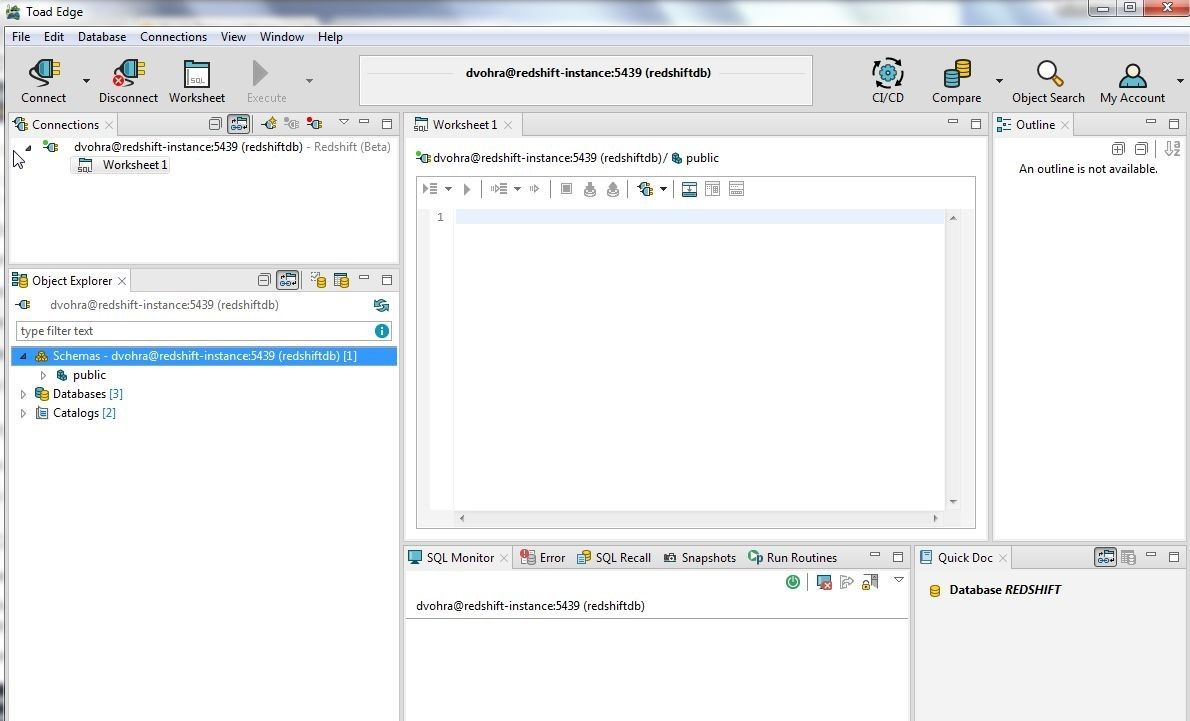The height and width of the screenshot is (721, 1190).
Task: Open a new Worksheet from main toolbar
Action: click(197, 81)
